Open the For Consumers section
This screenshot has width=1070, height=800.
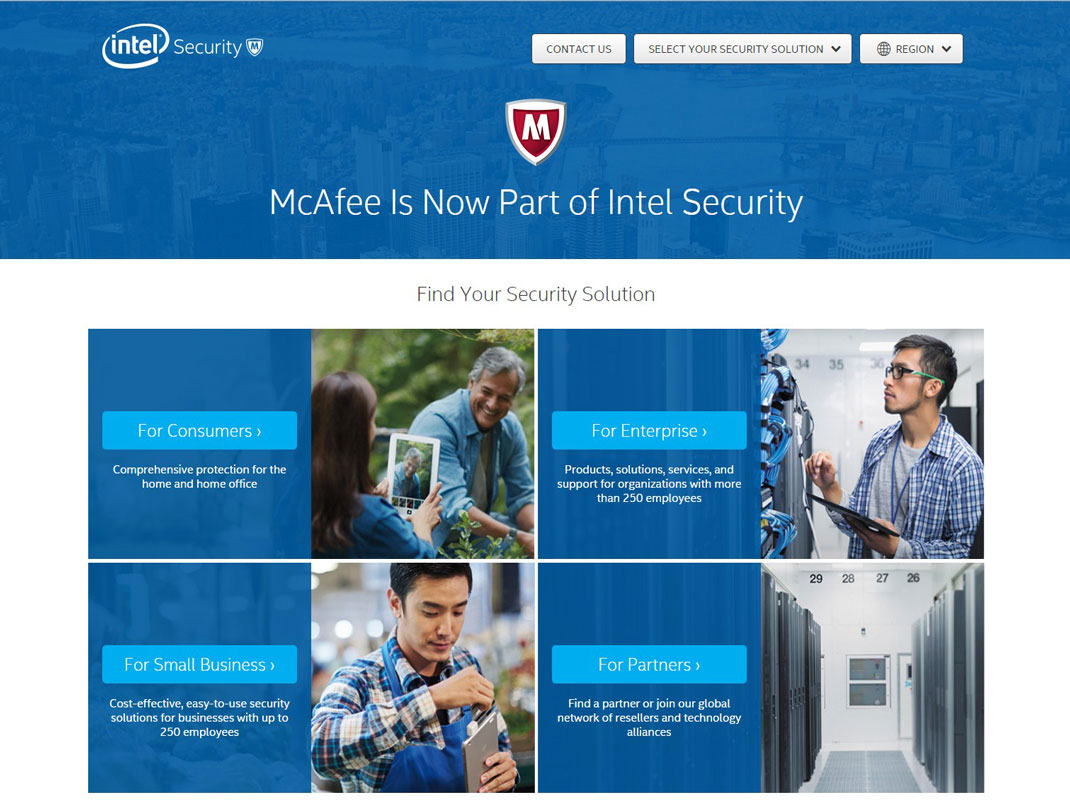(x=199, y=431)
